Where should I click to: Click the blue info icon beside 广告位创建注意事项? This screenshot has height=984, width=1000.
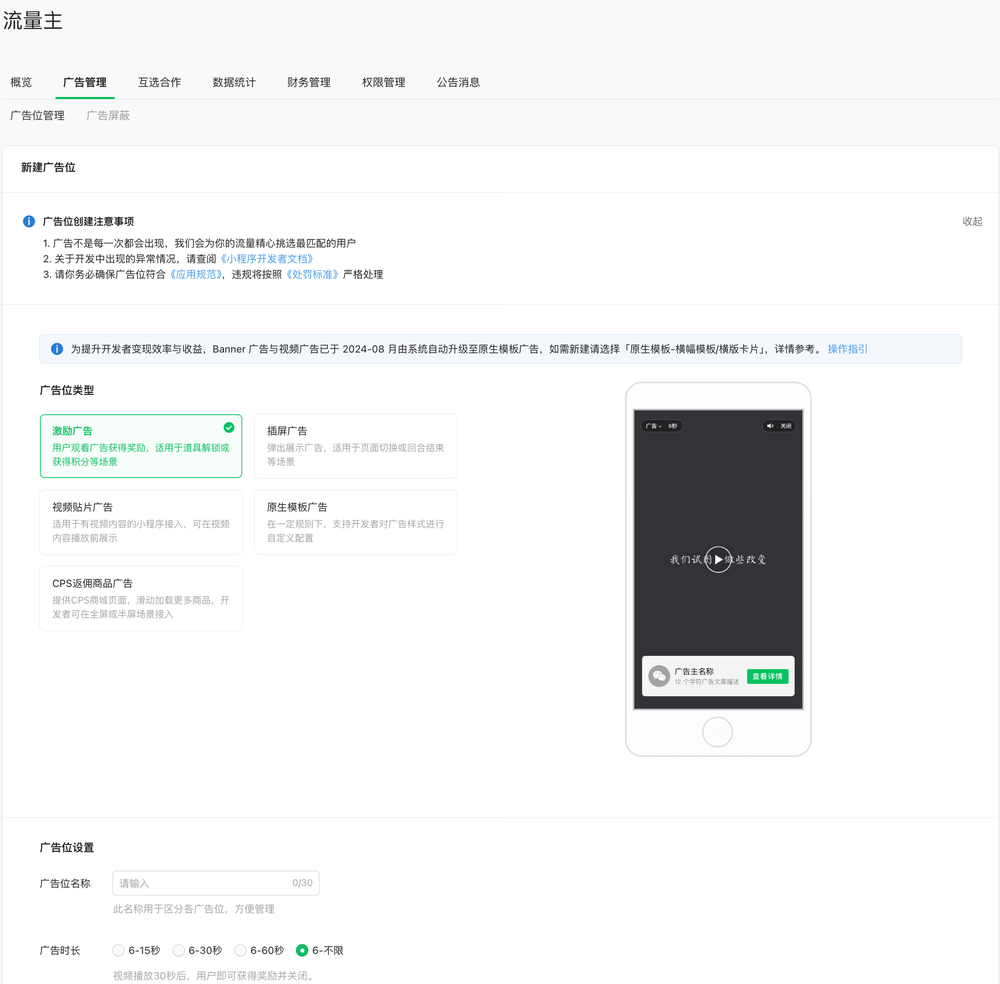[x=29, y=221]
